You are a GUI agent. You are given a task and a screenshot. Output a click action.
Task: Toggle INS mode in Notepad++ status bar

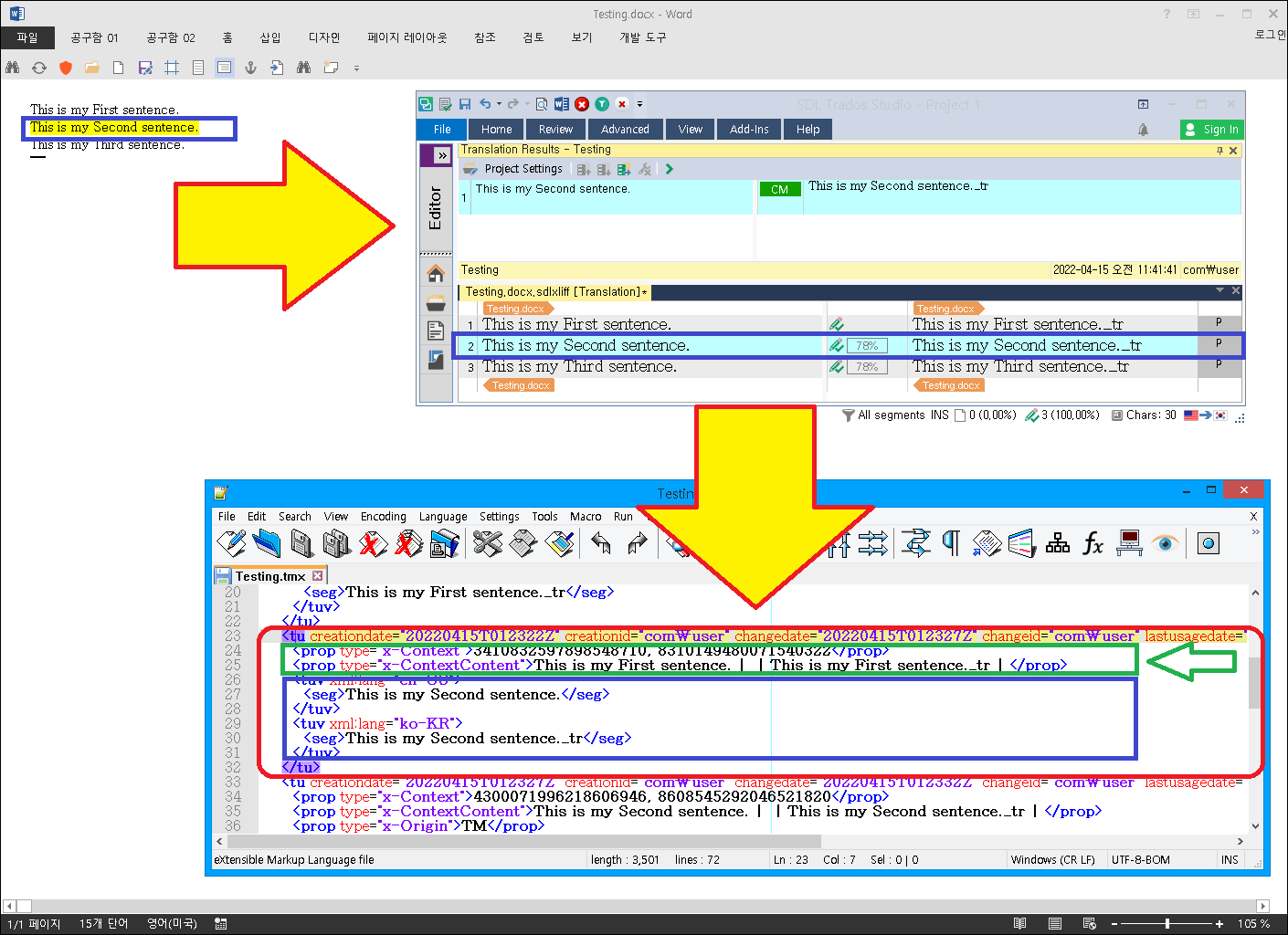coord(1230,860)
